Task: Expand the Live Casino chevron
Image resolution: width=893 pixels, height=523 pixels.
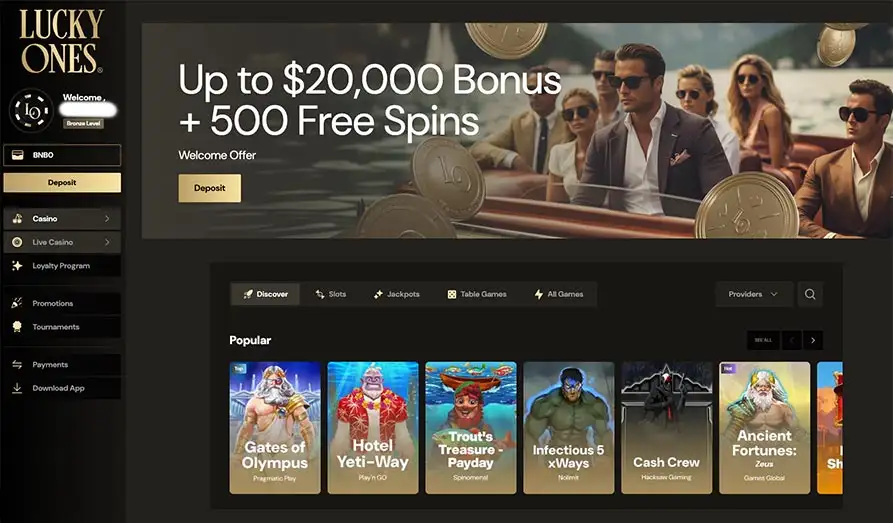Action: 106,242
